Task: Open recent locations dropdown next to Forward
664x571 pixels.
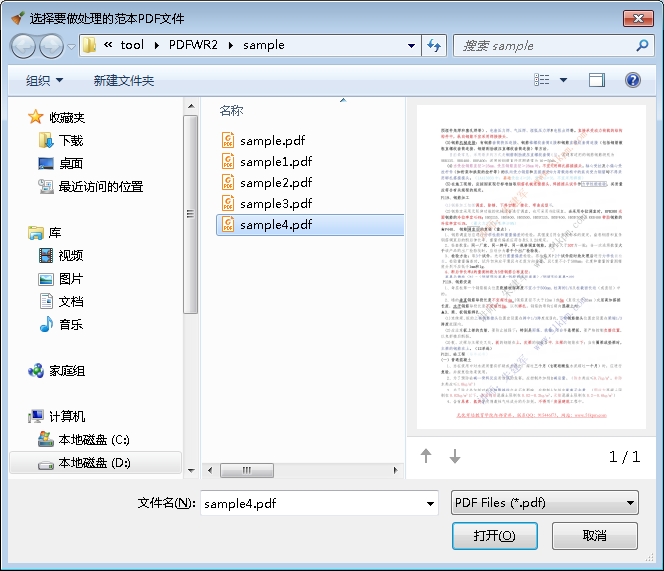Action: point(71,46)
